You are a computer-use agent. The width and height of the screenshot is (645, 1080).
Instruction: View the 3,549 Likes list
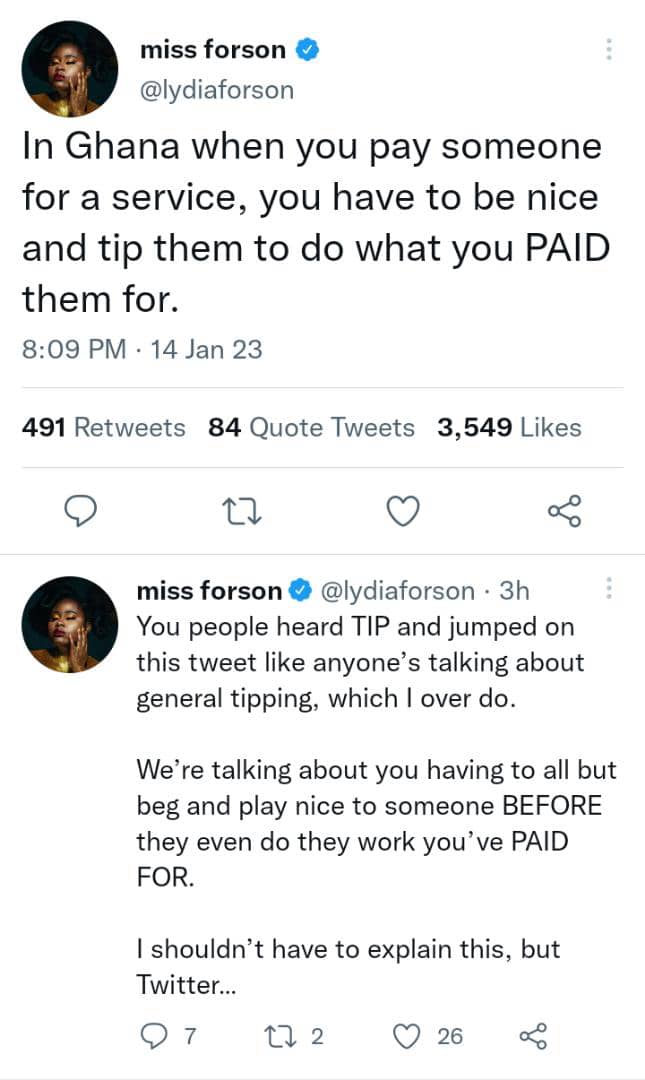(x=509, y=428)
